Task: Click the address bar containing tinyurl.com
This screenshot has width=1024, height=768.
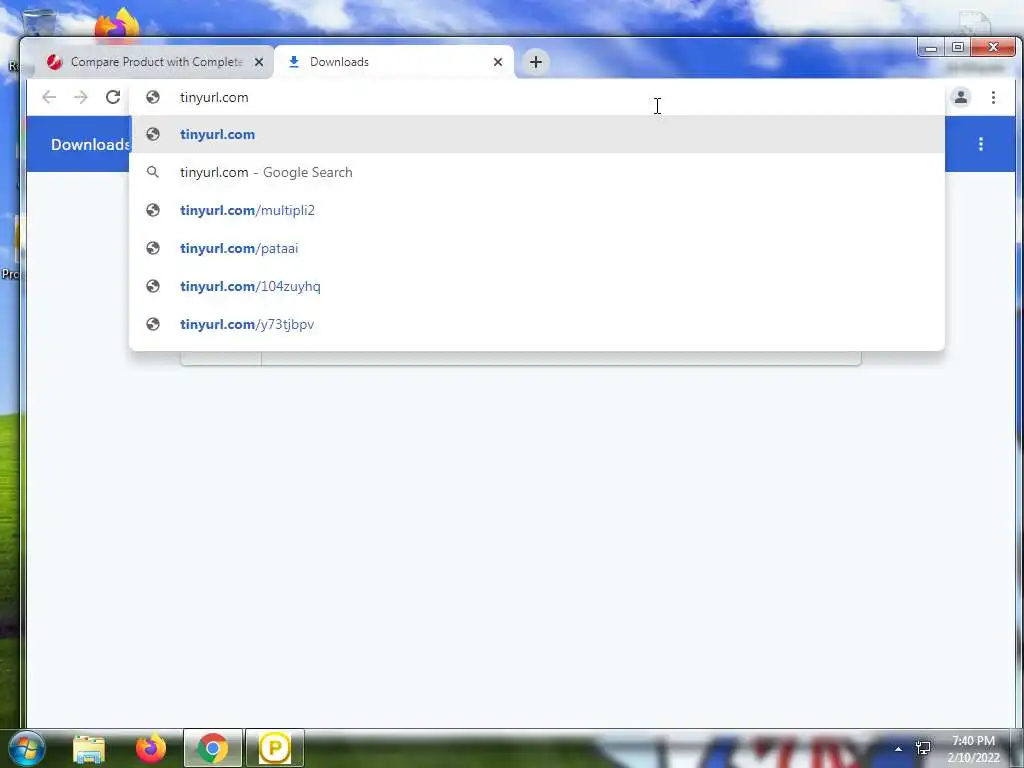Action: coord(537,97)
